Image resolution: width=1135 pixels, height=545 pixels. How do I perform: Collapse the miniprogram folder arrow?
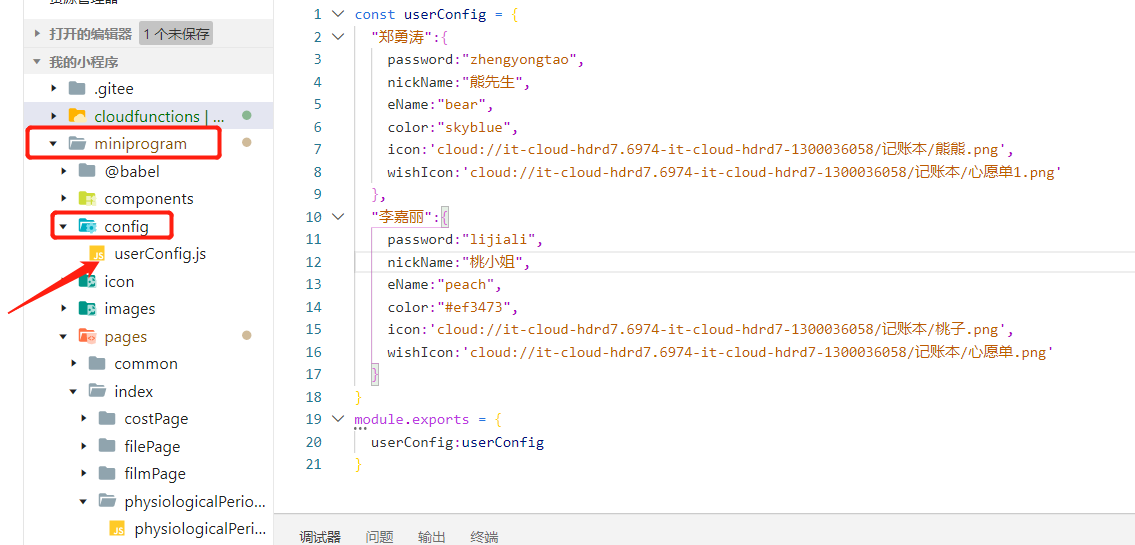click(x=53, y=143)
